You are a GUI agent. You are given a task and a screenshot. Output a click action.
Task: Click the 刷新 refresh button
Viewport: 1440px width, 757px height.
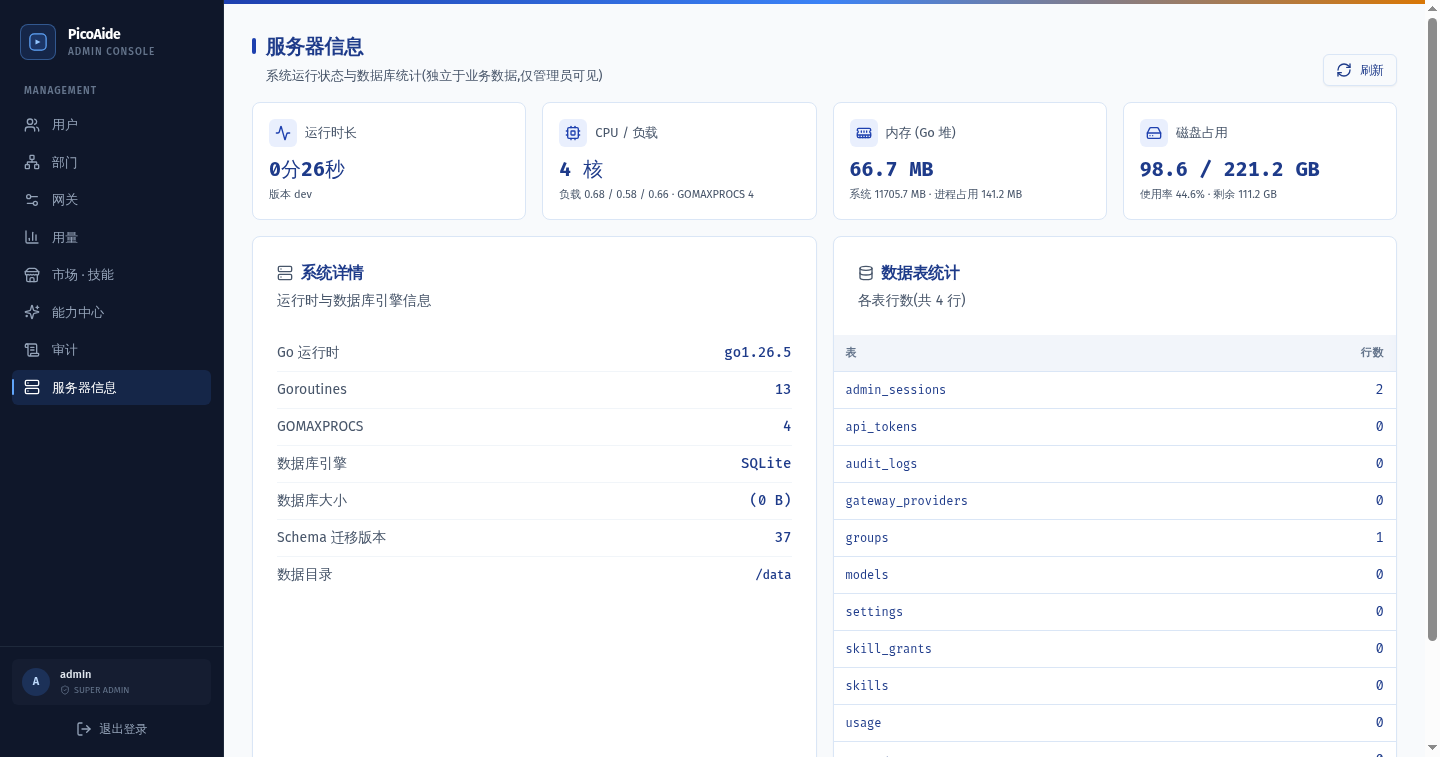(x=1360, y=70)
